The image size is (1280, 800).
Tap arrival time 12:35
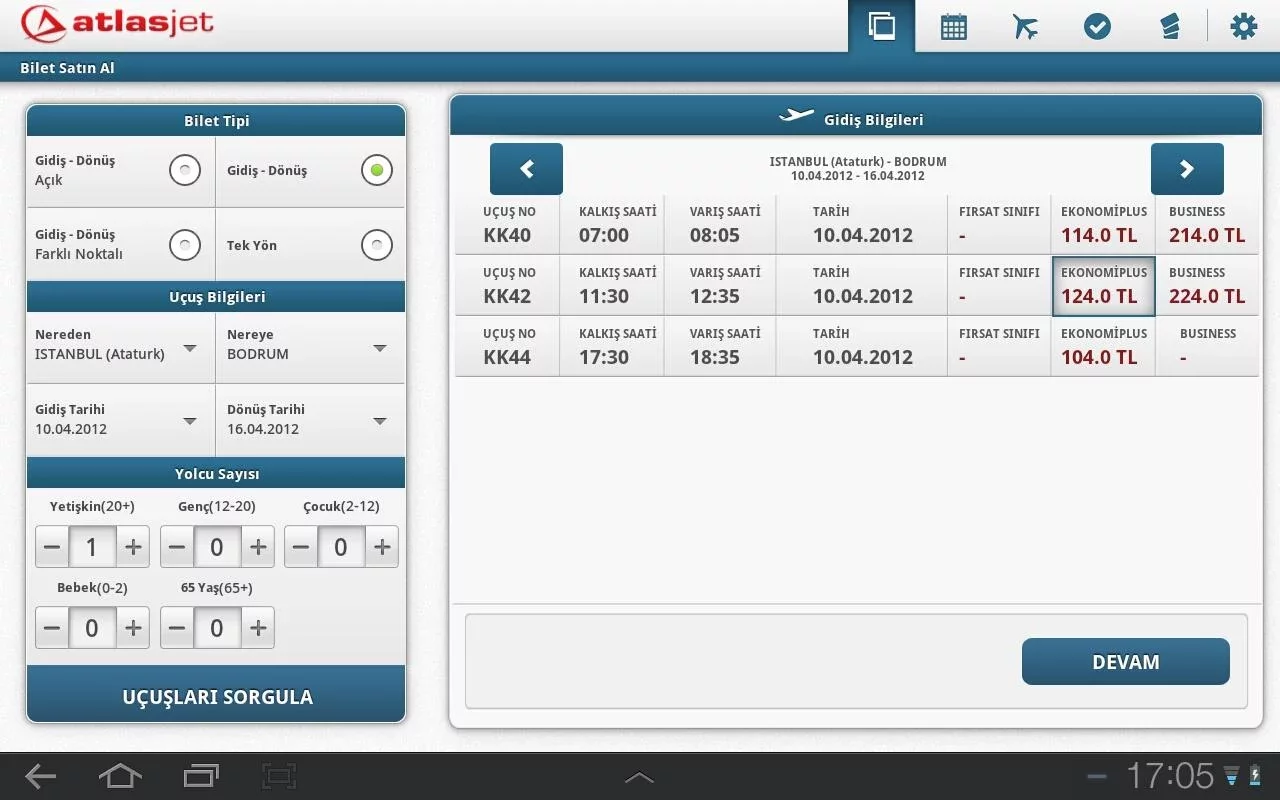(714, 296)
